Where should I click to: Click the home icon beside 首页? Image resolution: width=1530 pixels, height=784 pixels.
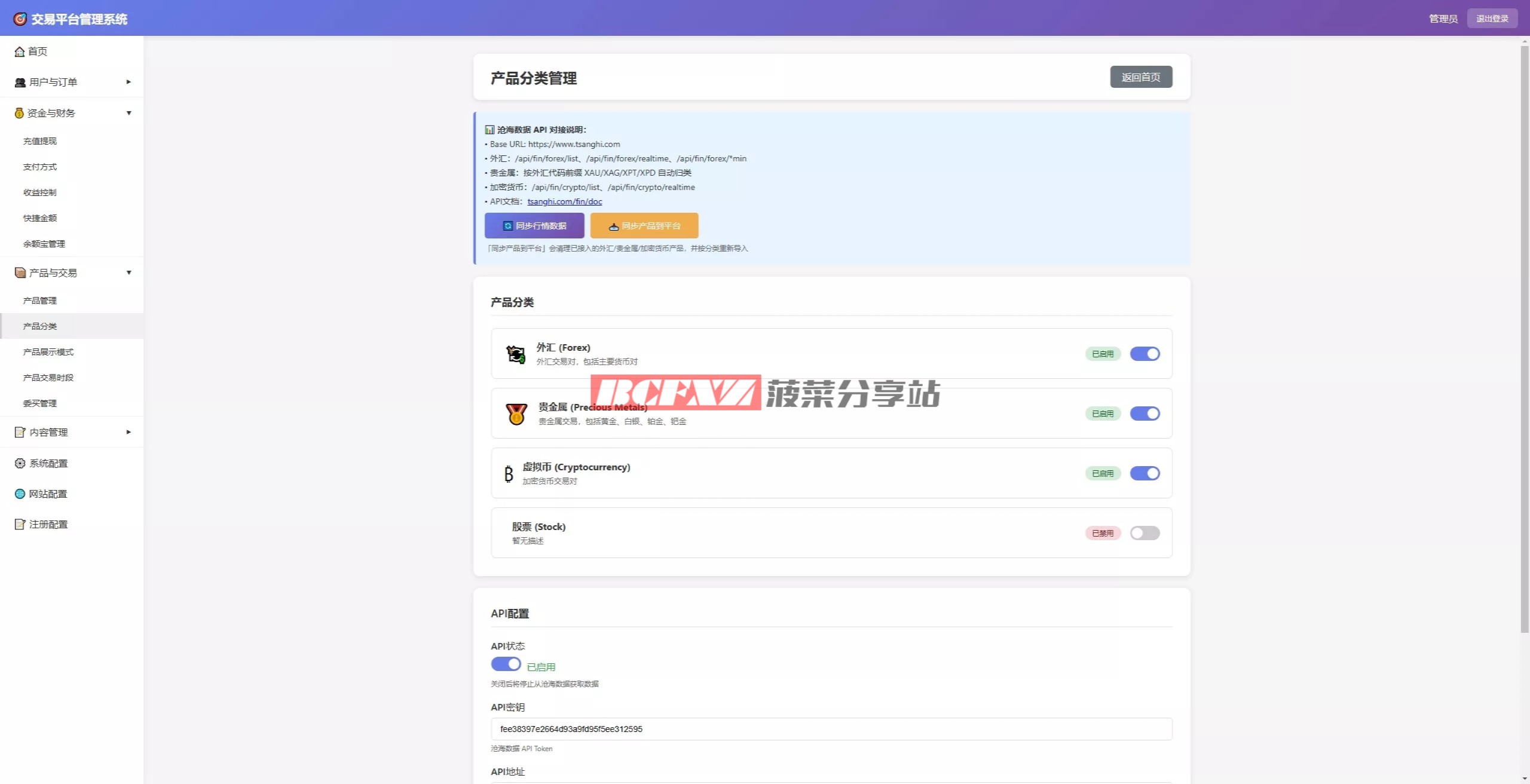point(20,52)
